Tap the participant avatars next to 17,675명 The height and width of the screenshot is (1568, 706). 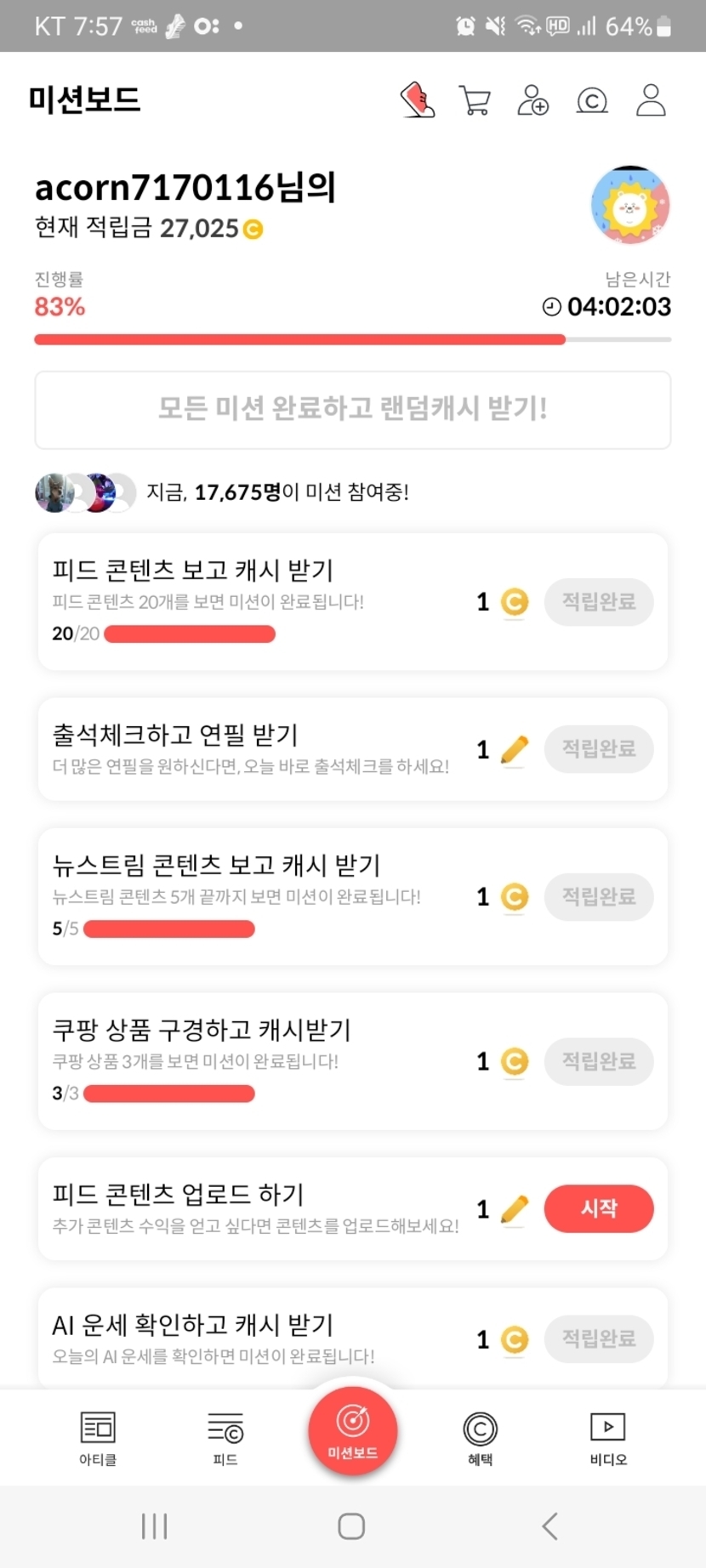coord(85,492)
